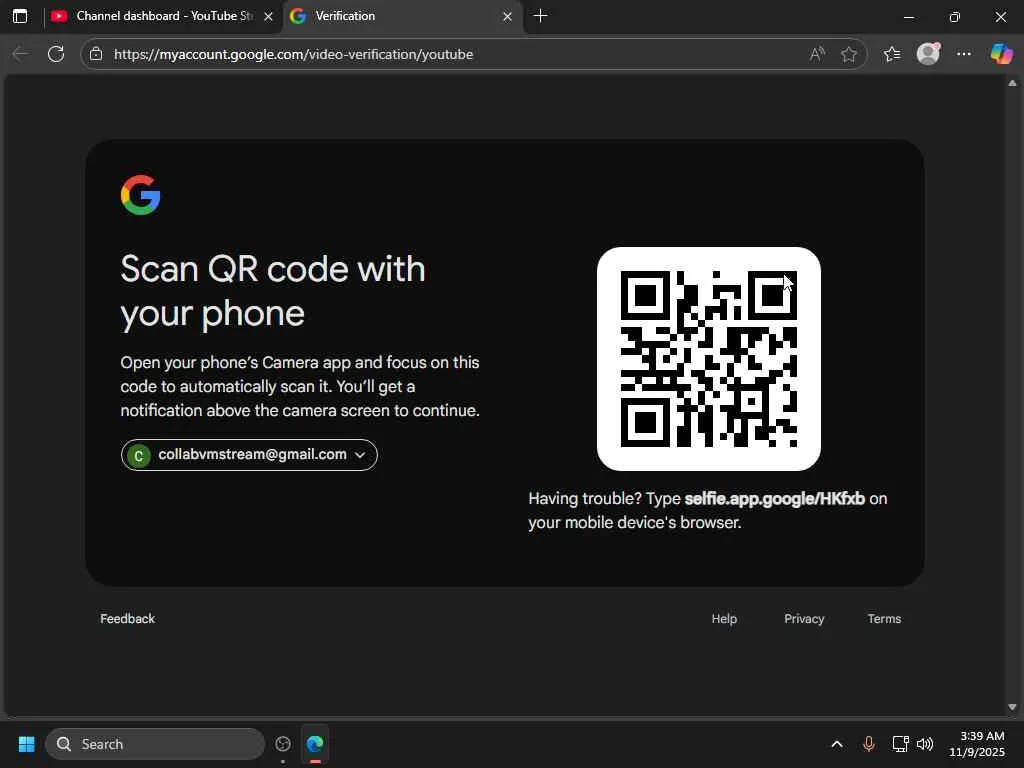Open Settings and more menu

click(964, 54)
